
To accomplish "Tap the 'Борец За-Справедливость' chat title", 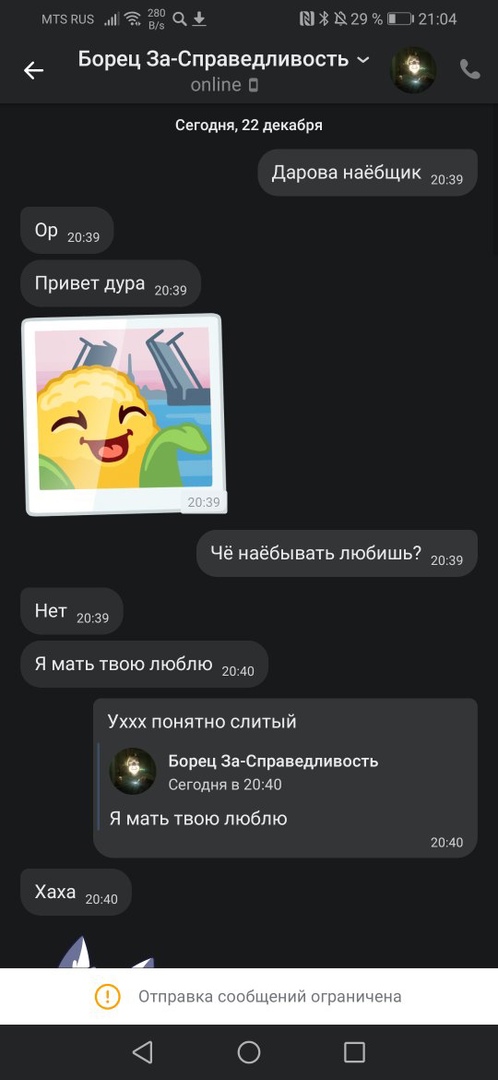I will click(x=214, y=59).
